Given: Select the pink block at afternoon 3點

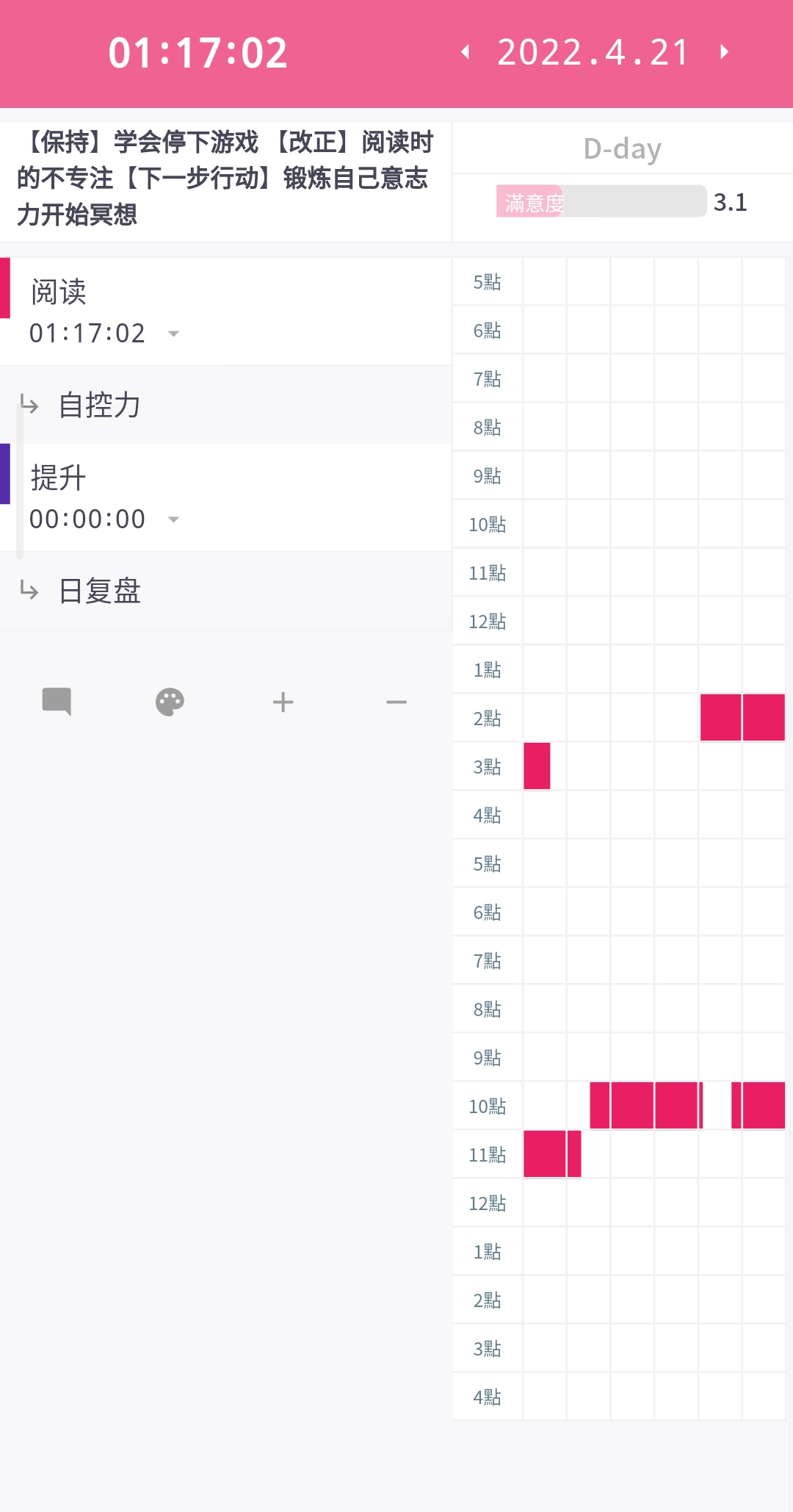Looking at the screenshot, I should [537, 766].
